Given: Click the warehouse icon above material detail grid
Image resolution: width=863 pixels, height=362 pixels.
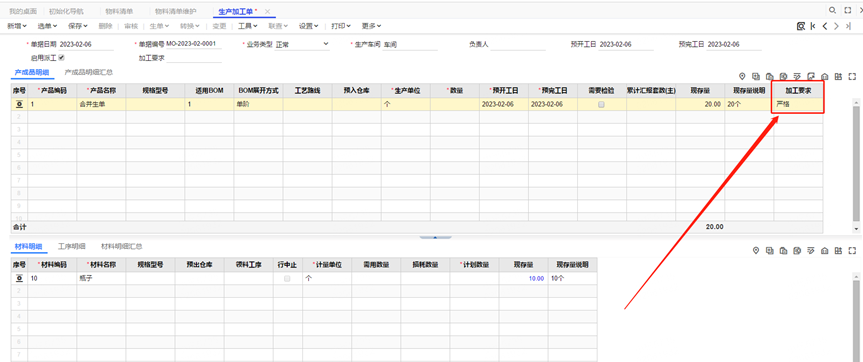Looking at the screenshot, I should (824, 250).
